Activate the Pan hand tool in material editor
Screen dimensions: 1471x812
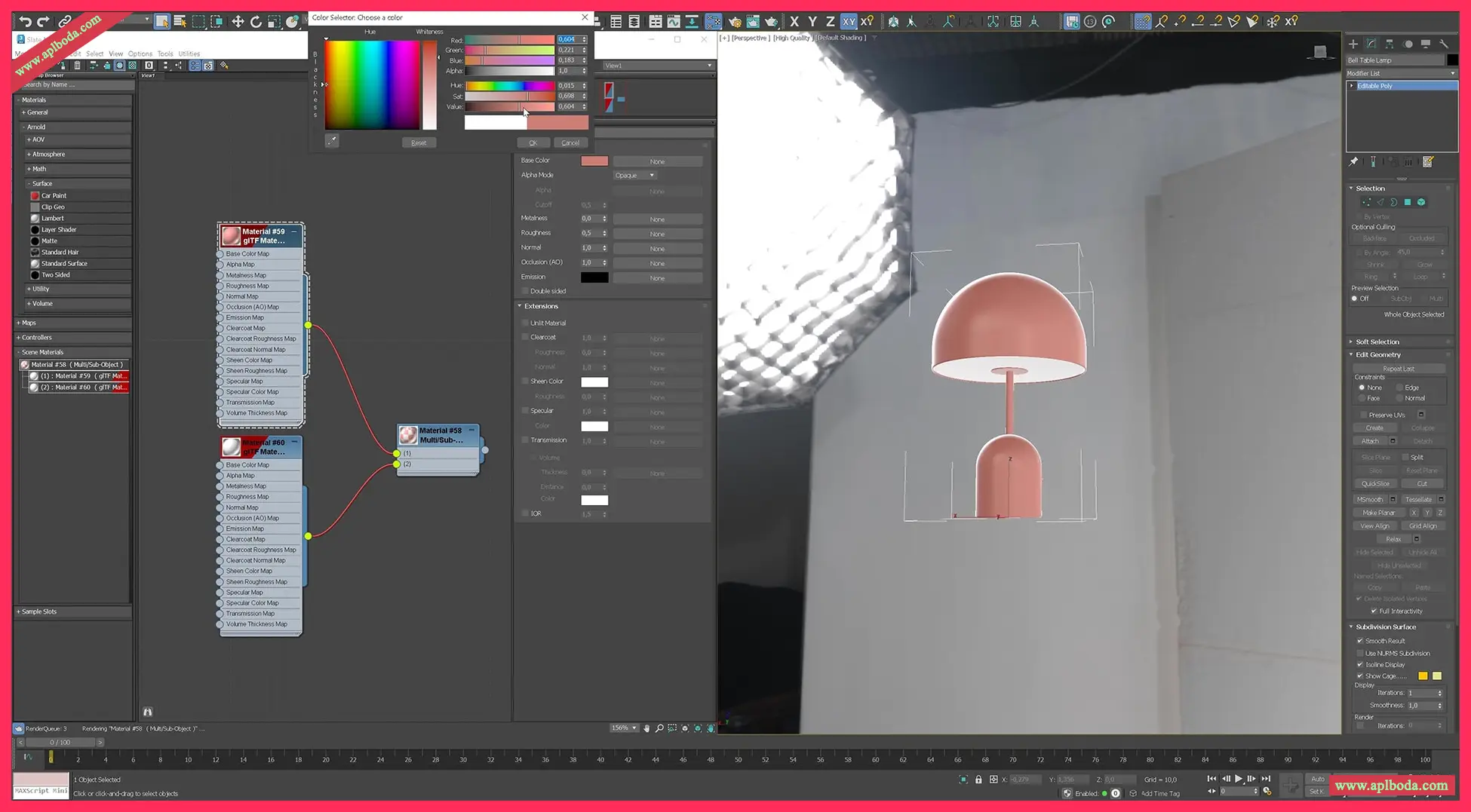click(646, 728)
